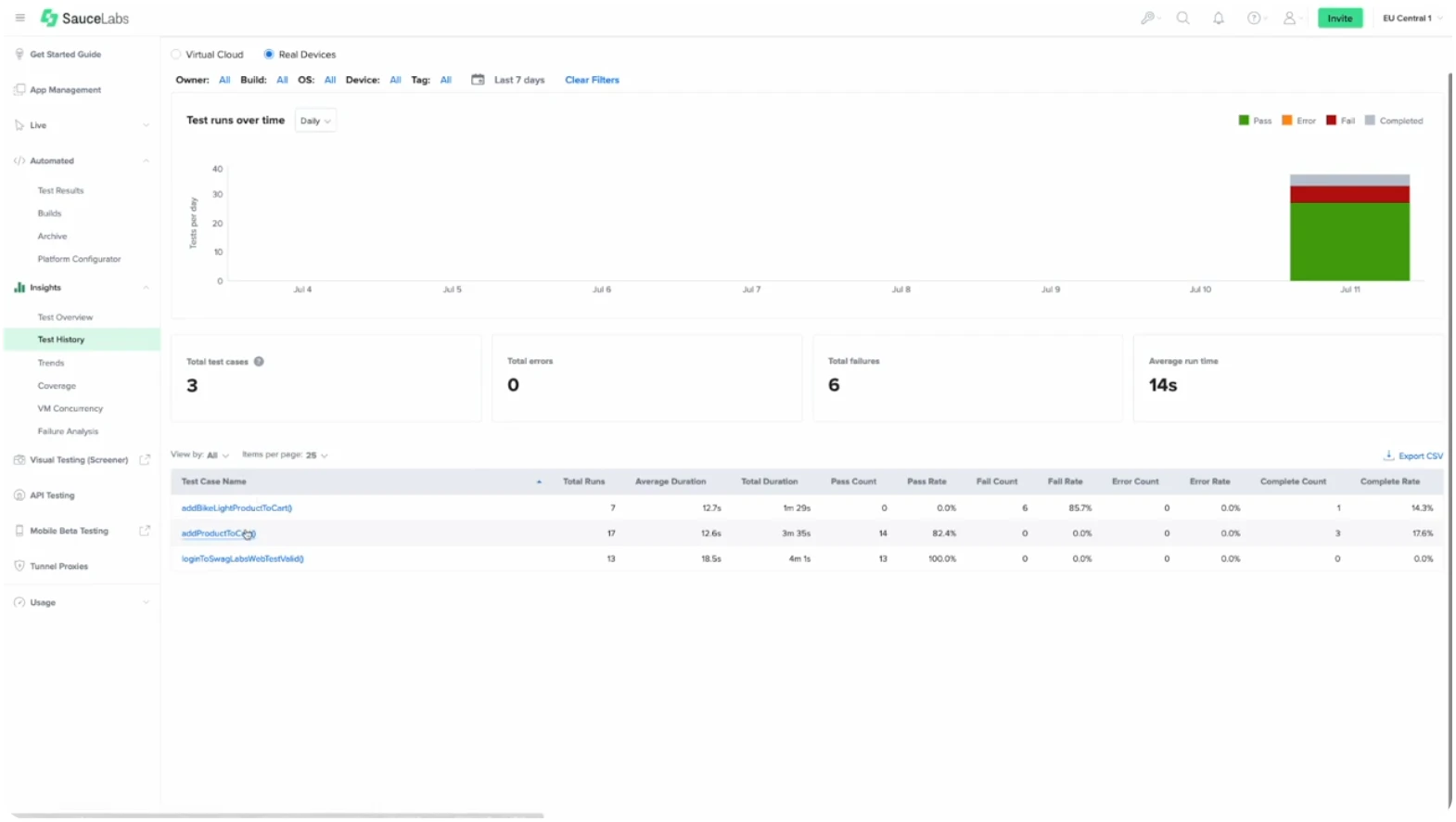Open Test Results in the sidebar
Image resolution: width=1456 pixels, height=822 pixels.
coord(60,190)
